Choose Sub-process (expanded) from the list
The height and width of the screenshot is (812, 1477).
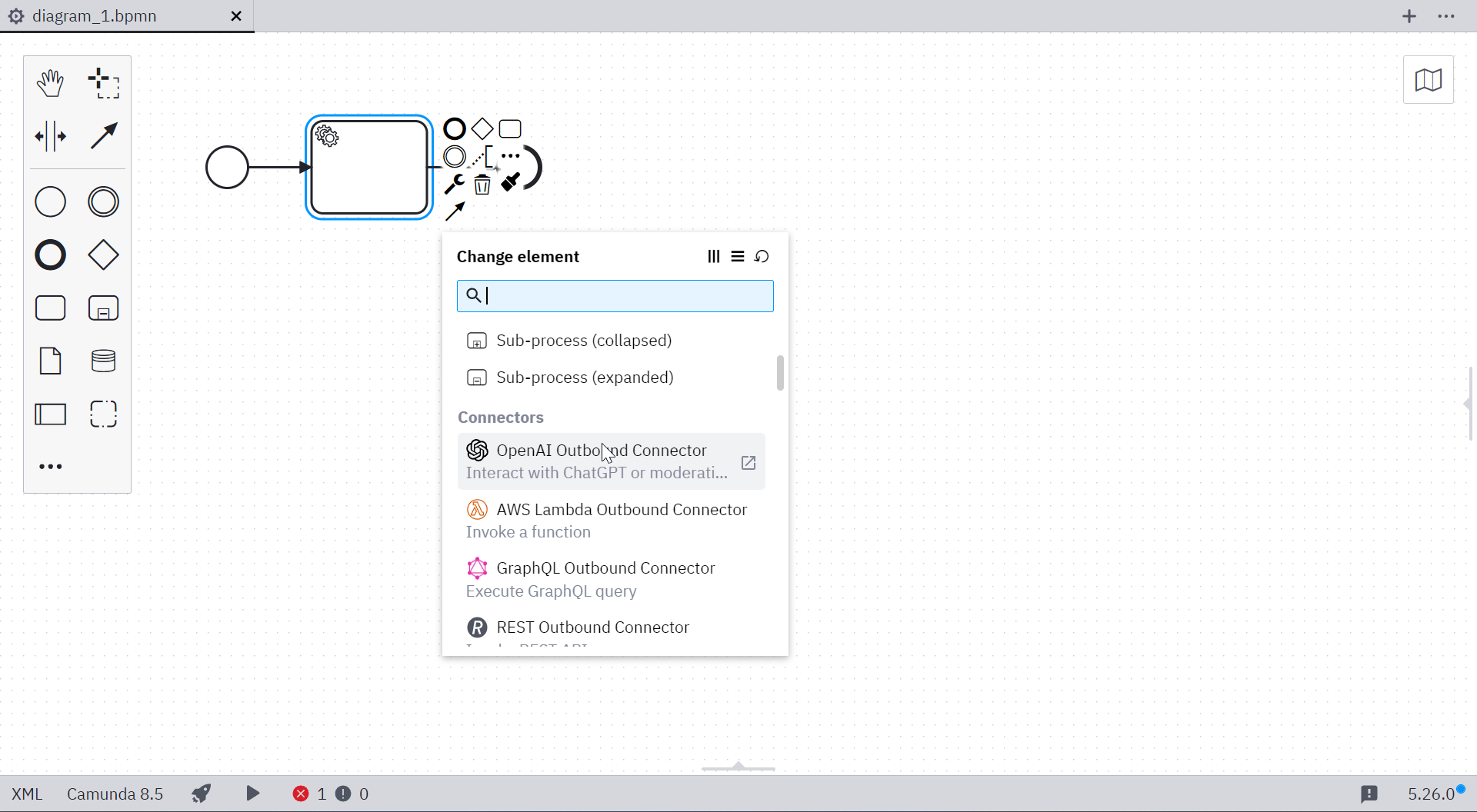pos(585,378)
